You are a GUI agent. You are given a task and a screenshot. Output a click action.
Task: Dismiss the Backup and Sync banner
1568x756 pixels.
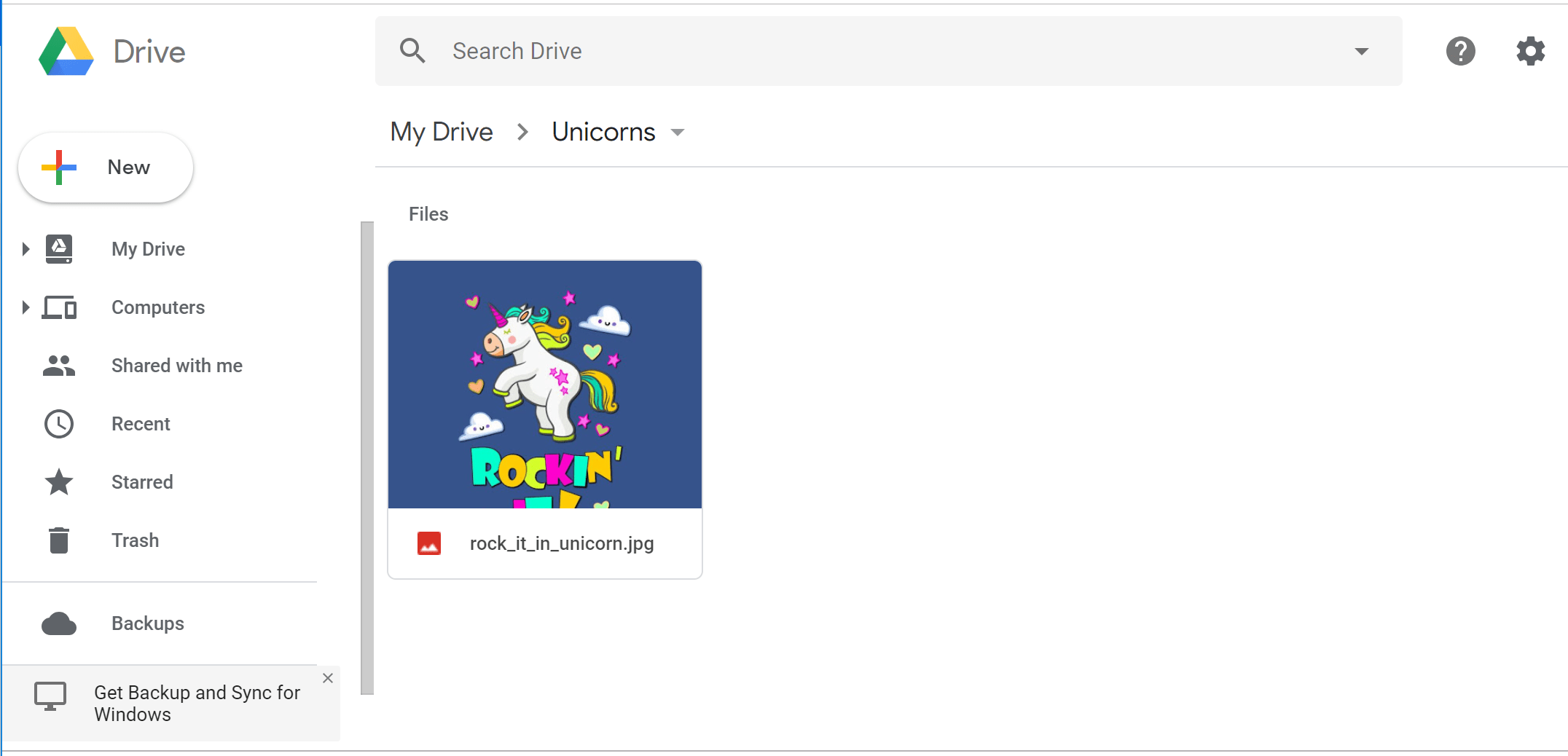[328, 678]
